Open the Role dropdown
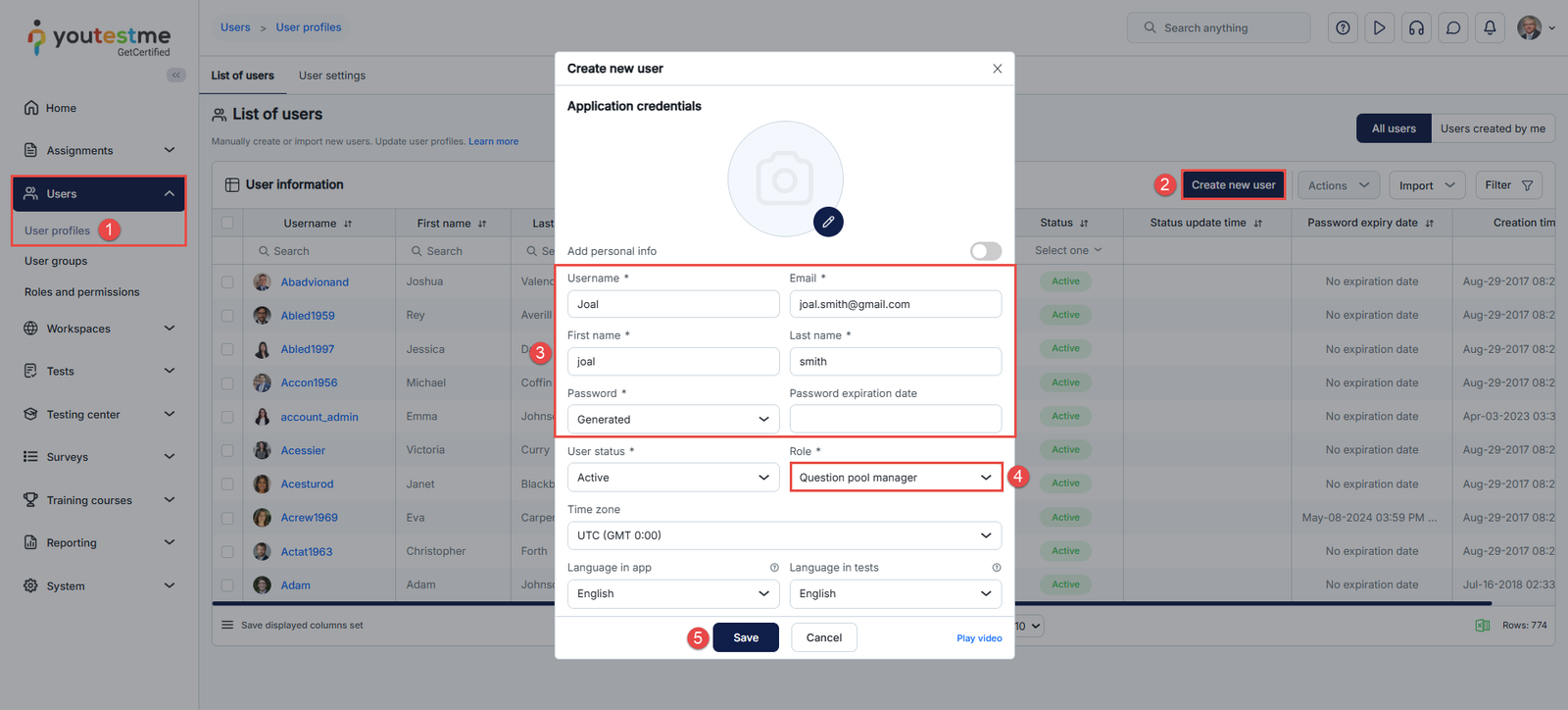This screenshot has width=1568, height=710. pyautogui.click(x=896, y=478)
